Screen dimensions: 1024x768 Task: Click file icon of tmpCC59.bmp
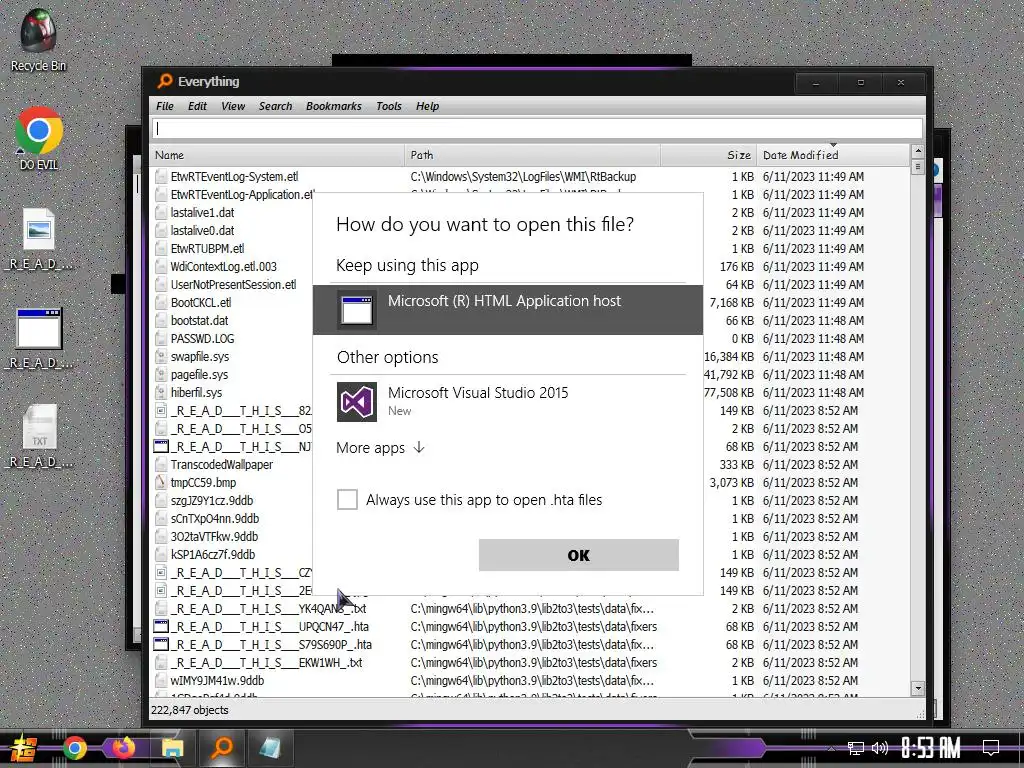pyautogui.click(x=161, y=483)
